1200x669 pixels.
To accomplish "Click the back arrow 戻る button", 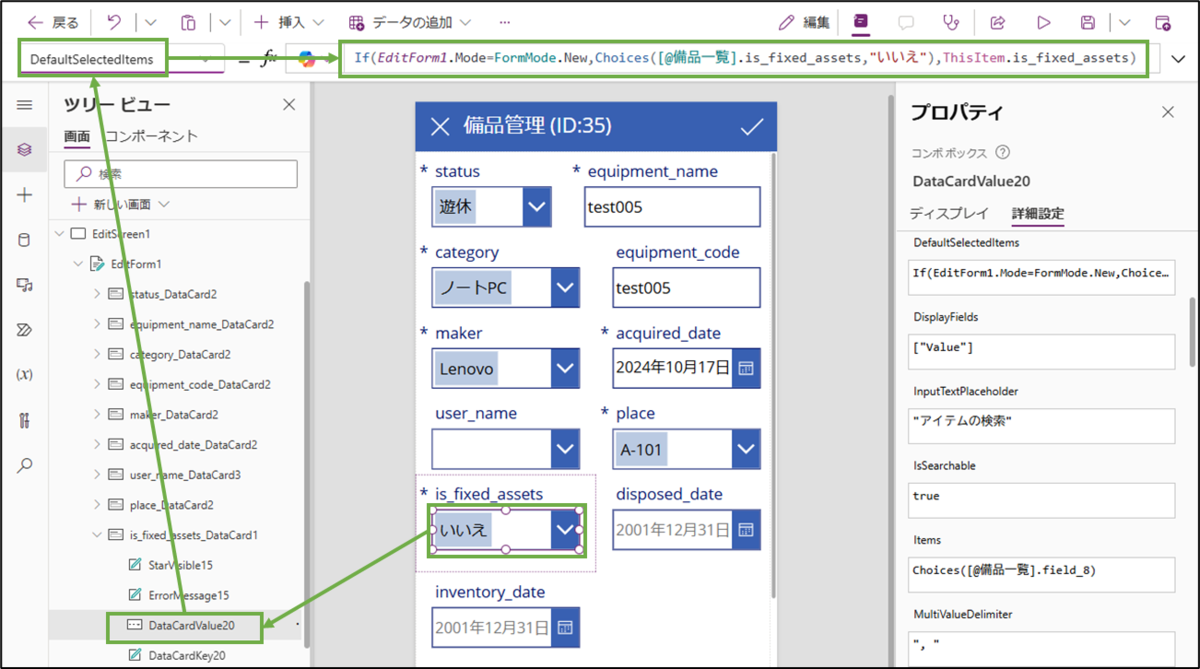I will (53, 22).
